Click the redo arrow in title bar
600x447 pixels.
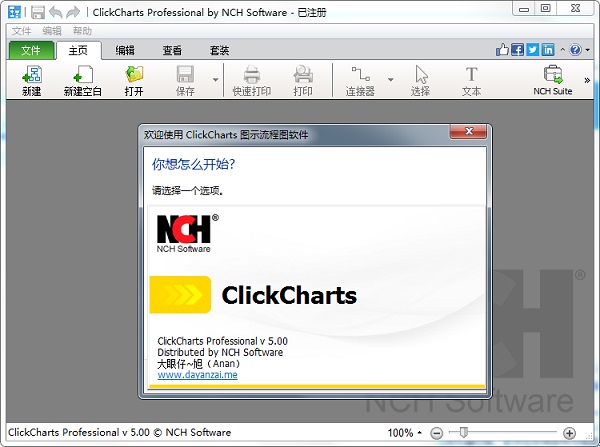pos(73,12)
